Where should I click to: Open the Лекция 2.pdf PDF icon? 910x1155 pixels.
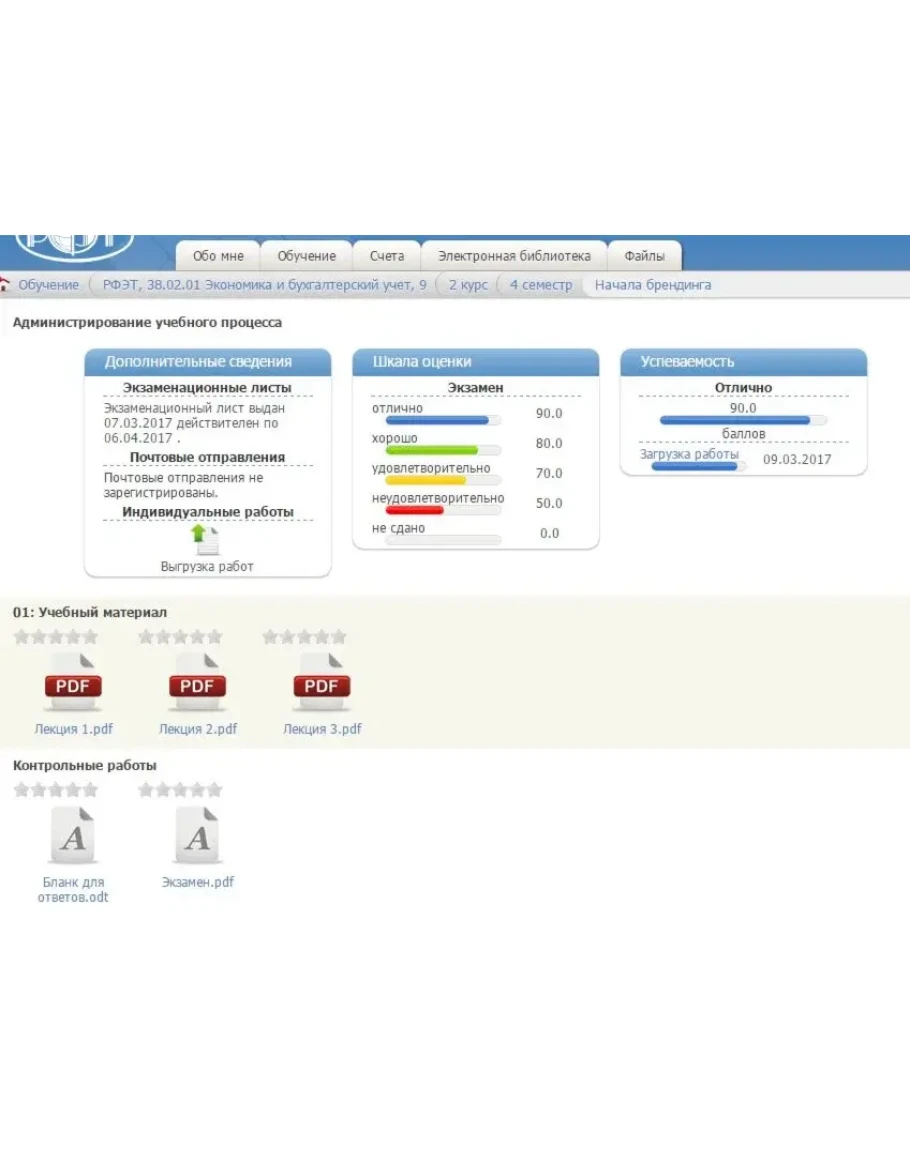coord(197,682)
